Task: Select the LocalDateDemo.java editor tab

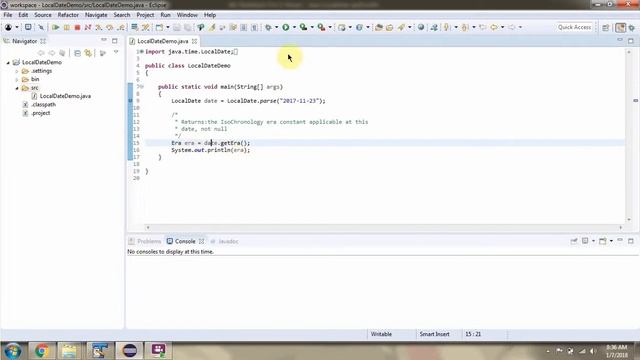Action: click(163, 41)
